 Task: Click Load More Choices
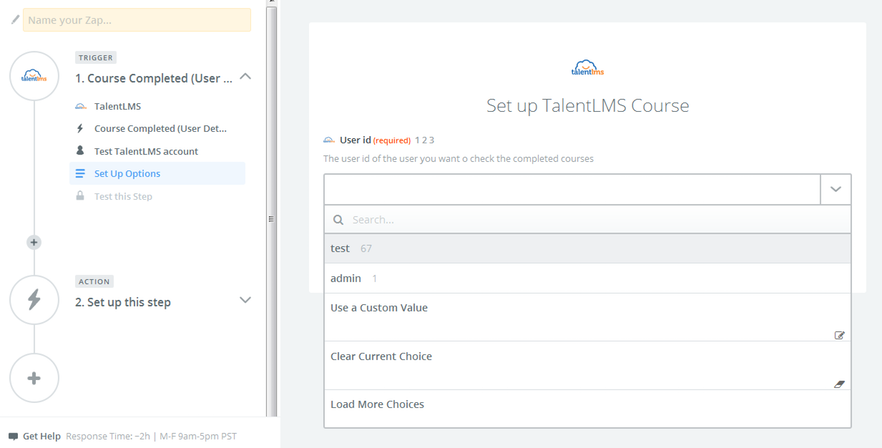(587, 409)
